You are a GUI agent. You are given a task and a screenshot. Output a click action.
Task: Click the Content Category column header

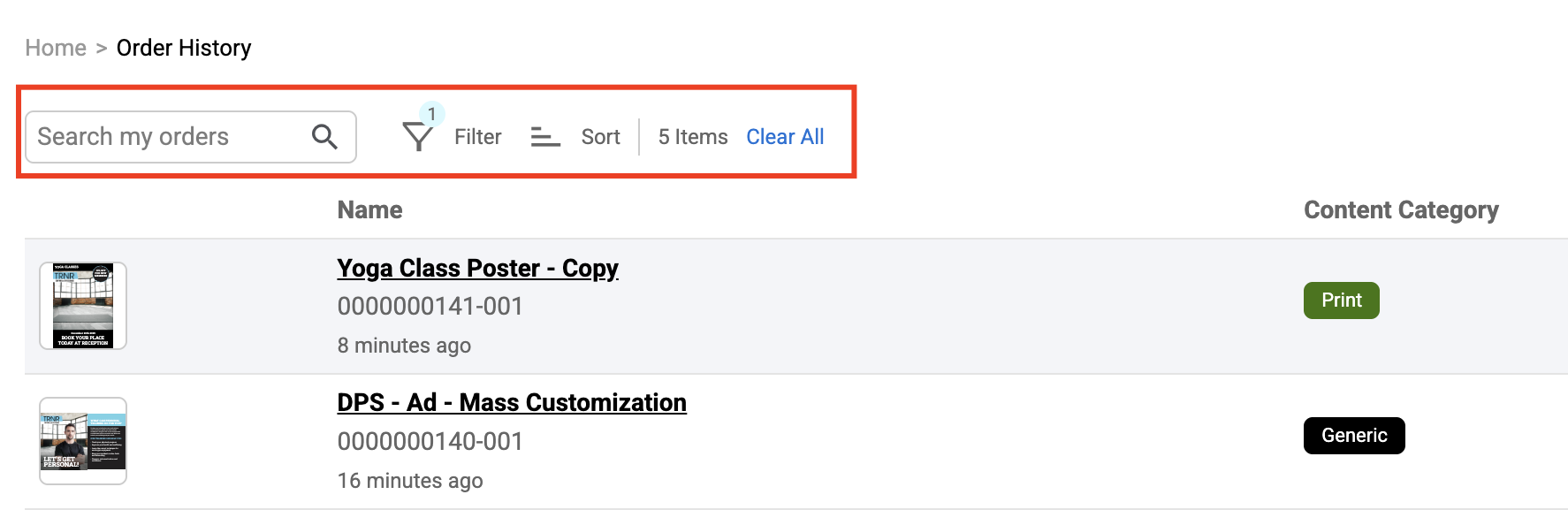click(x=1401, y=210)
